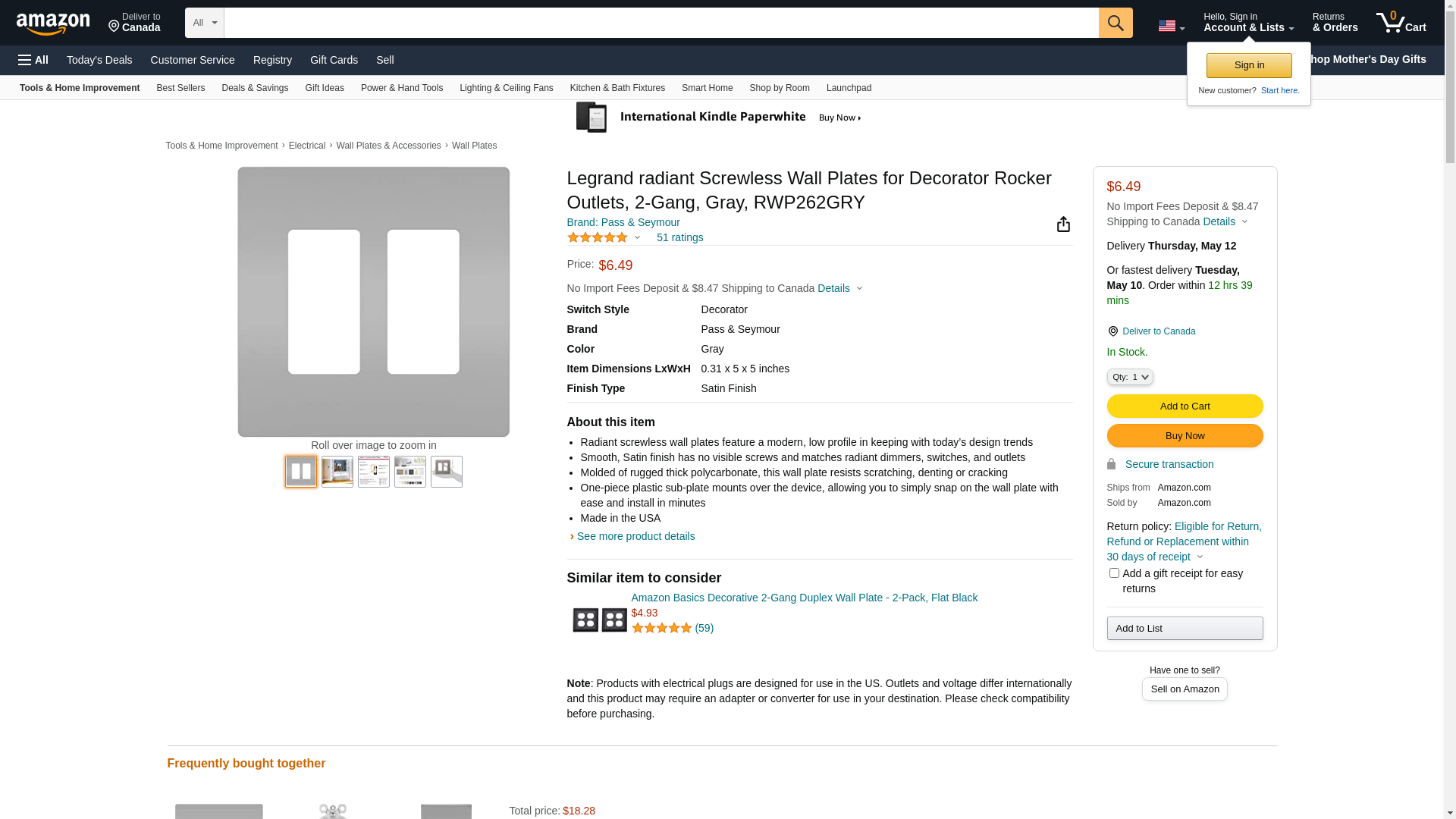This screenshot has height=819, width=1456.
Task: Click into the search input field
Action: (660, 23)
